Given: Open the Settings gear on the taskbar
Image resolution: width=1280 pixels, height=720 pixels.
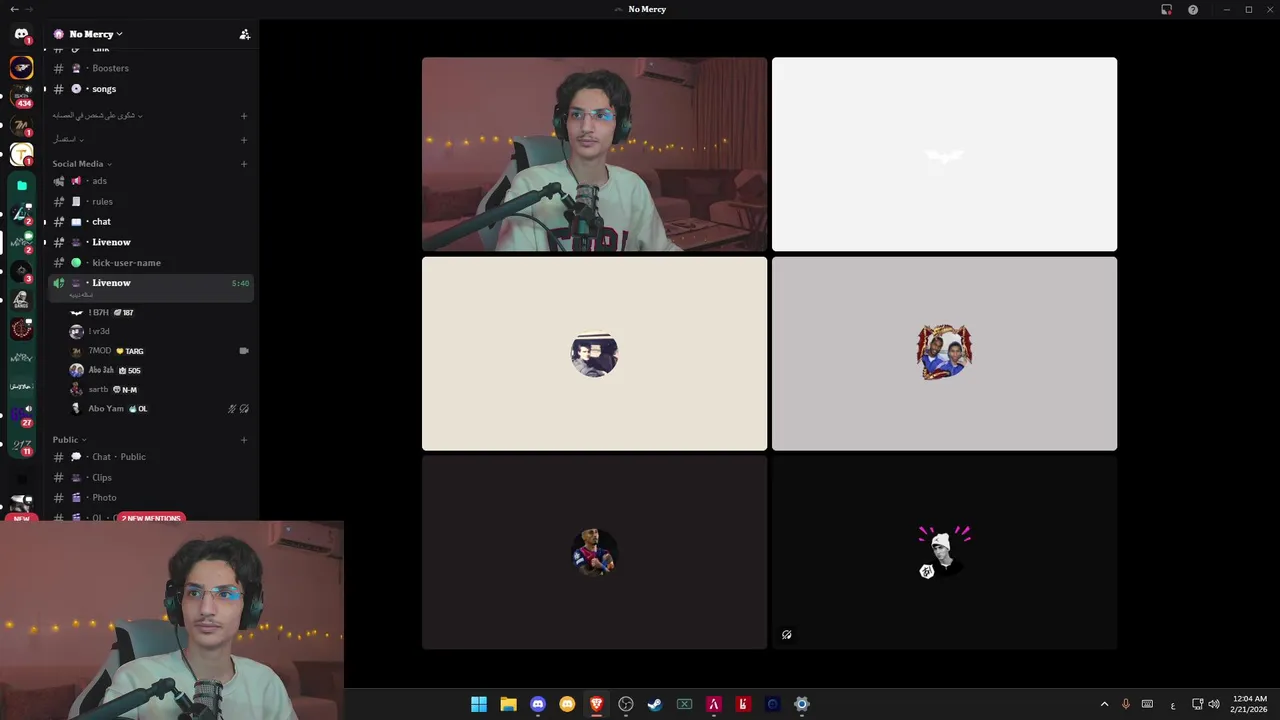Looking at the screenshot, I should tap(801, 704).
